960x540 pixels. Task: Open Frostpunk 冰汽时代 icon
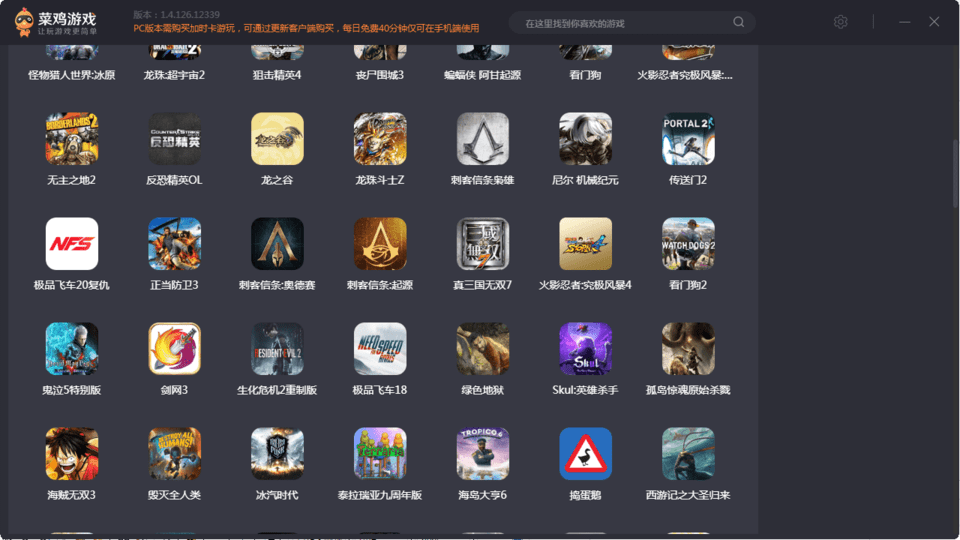click(x=277, y=454)
